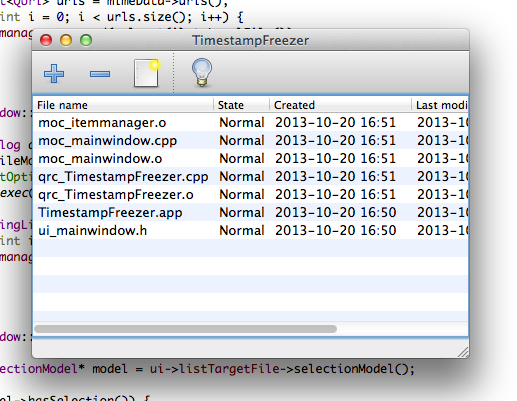The height and width of the screenshot is (401, 517).
Task: Click the blue minus remove-file icon
Action: [x=100, y=74]
